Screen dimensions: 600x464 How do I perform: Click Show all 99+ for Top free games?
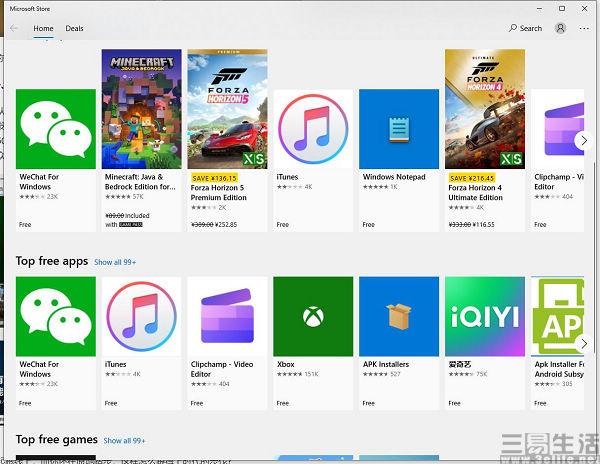[x=125, y=440]
